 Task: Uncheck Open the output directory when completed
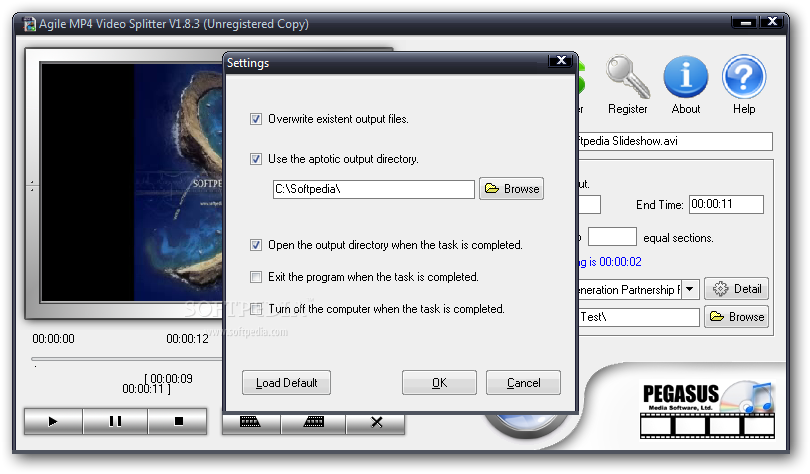click(x=256, y=245)
